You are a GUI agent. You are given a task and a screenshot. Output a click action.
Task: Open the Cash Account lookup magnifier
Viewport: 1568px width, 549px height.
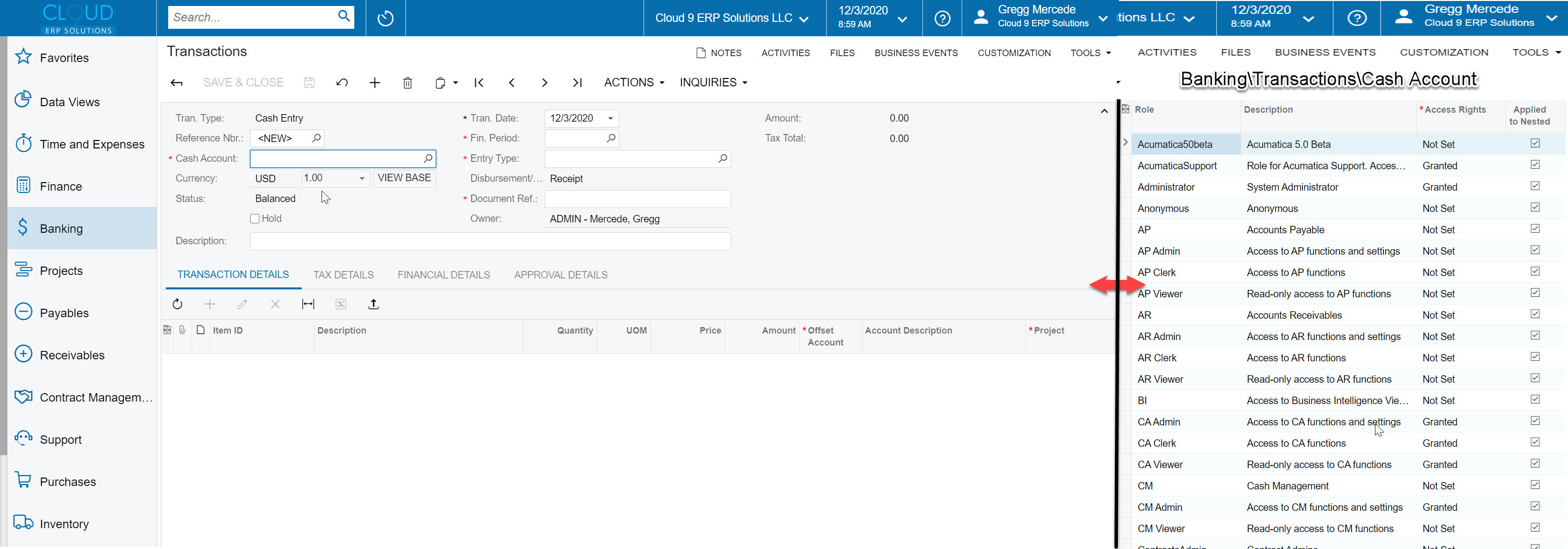coord(428,159)
